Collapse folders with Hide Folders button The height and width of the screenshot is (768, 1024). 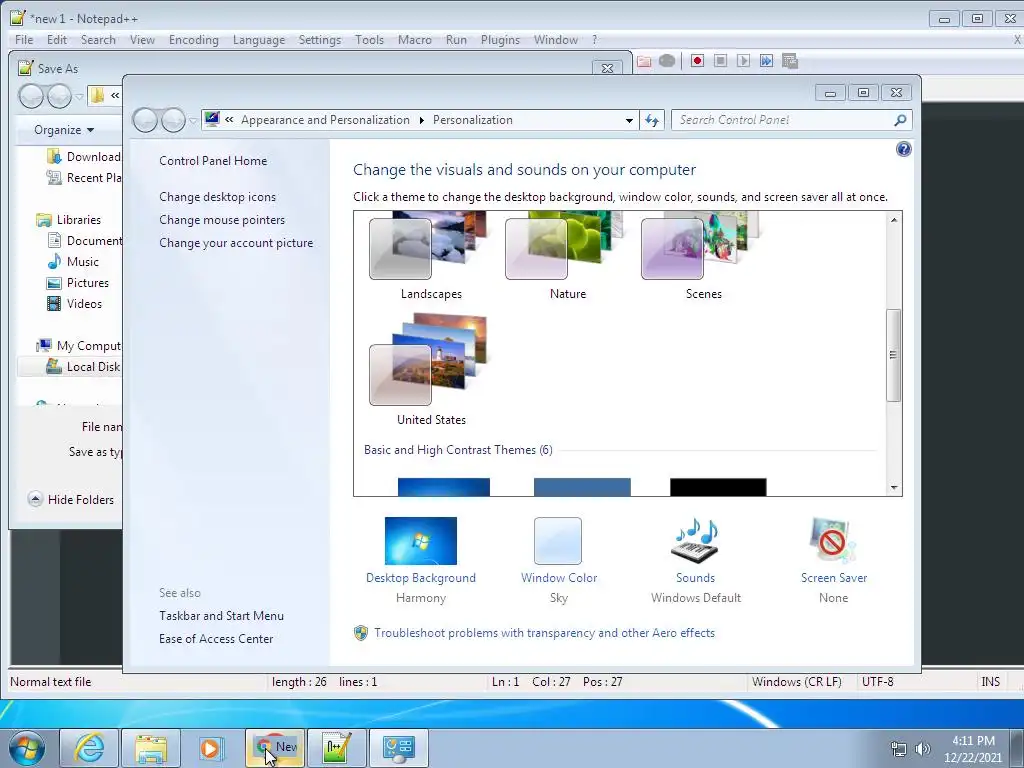point(71,500)
